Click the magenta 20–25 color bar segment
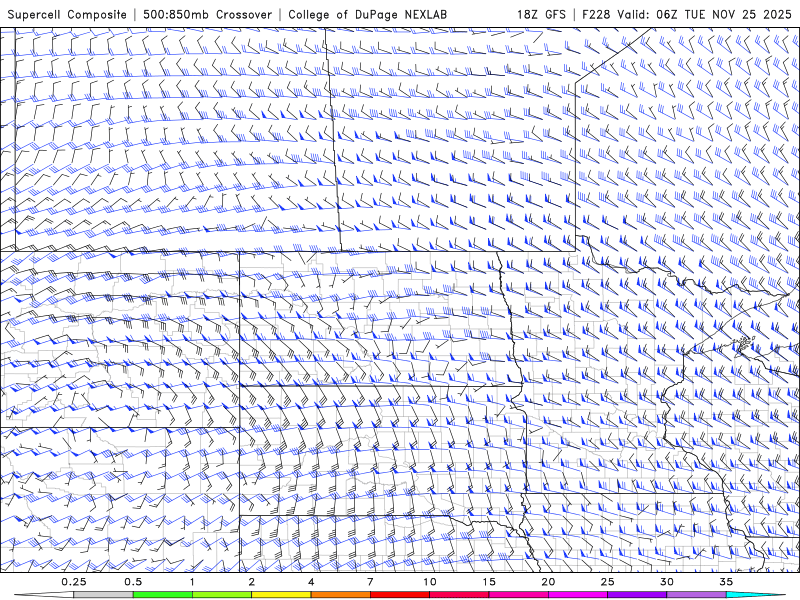This screenshot has width=800, height=600. point(578,595)
